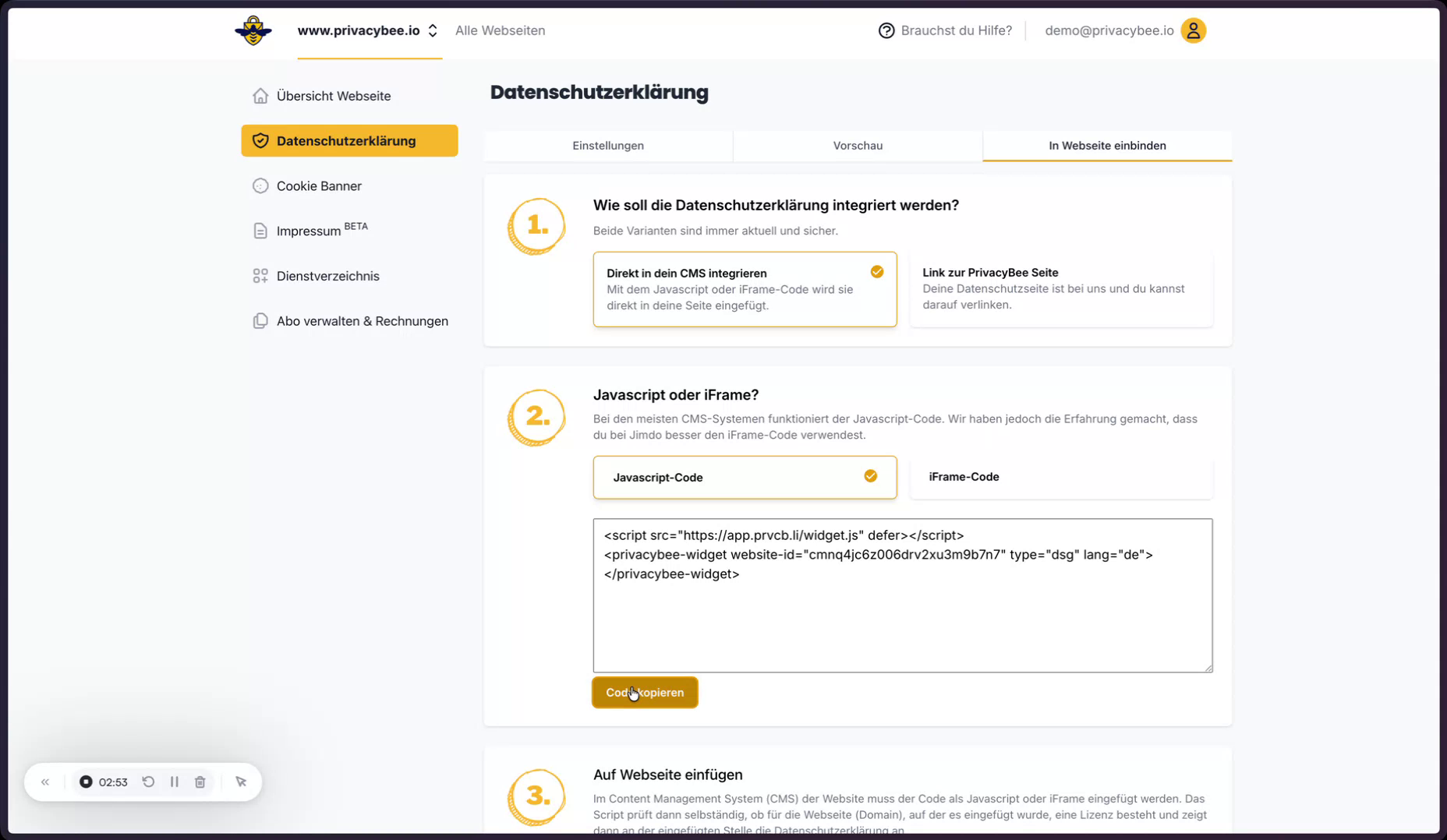Choose the iFrame-Code option

tap(1061, 477)
